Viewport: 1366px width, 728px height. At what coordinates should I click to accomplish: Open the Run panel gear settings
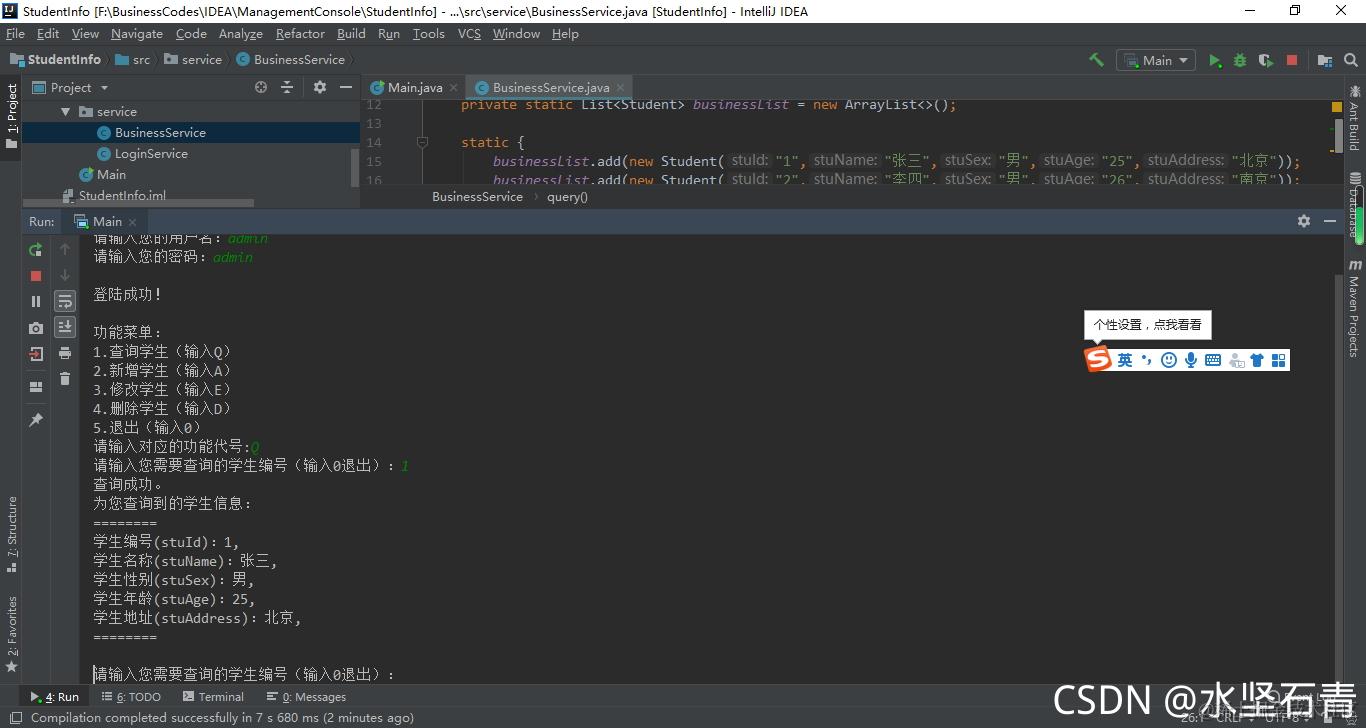[x=1304, y=221]
